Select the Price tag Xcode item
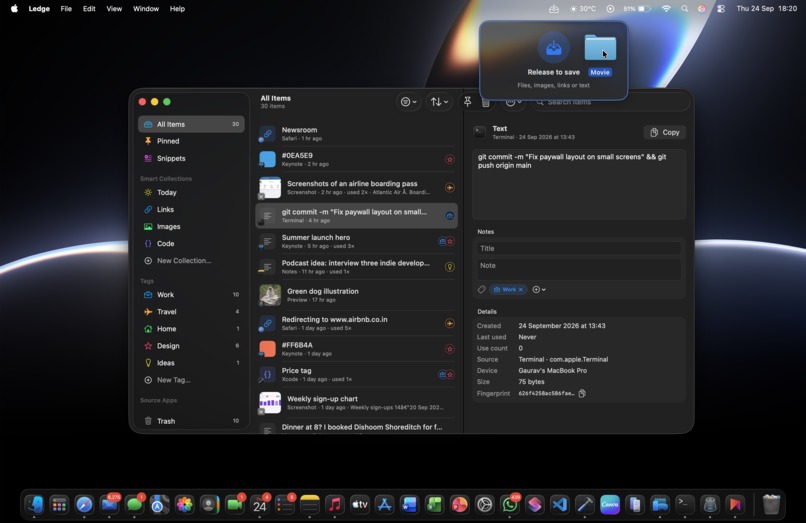Viewport: 806px width, 523px height. pos(356,374)
